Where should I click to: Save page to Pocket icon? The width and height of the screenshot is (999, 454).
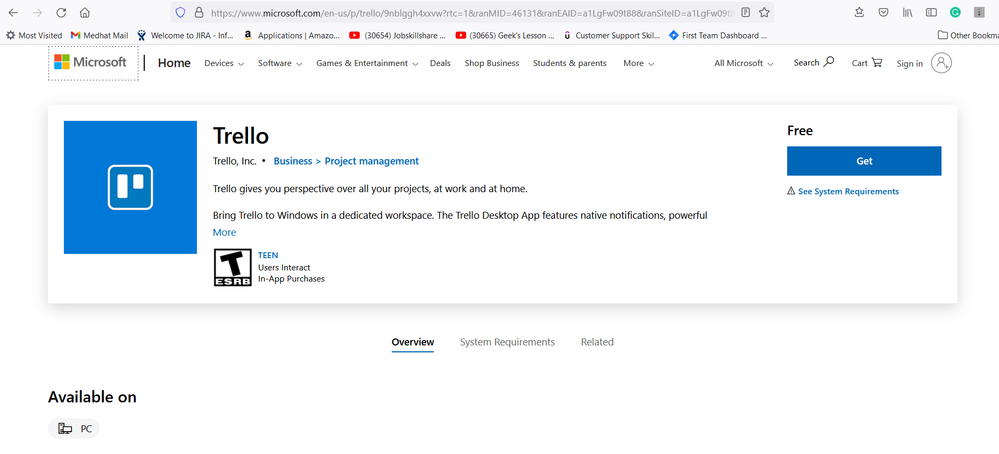(x=883, y=12)
